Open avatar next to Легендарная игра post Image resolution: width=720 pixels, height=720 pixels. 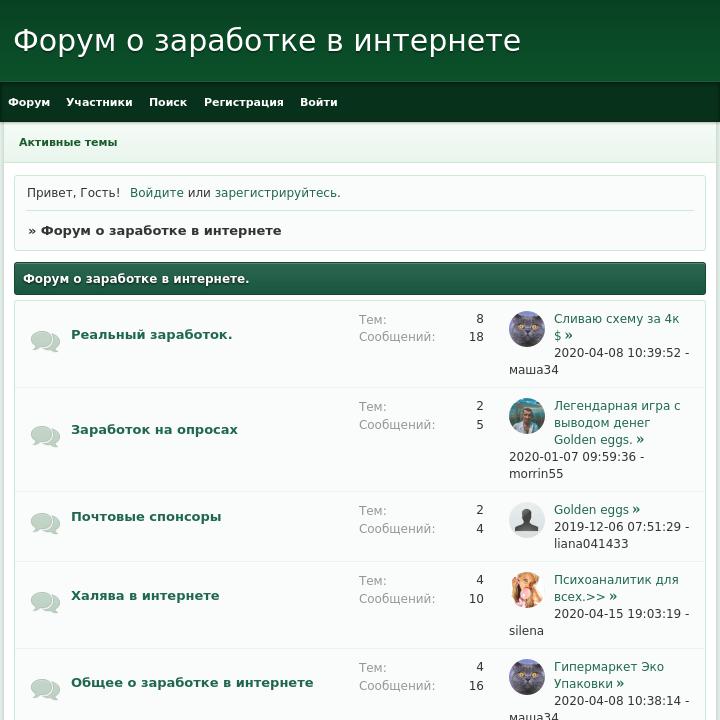pos(527,416)
